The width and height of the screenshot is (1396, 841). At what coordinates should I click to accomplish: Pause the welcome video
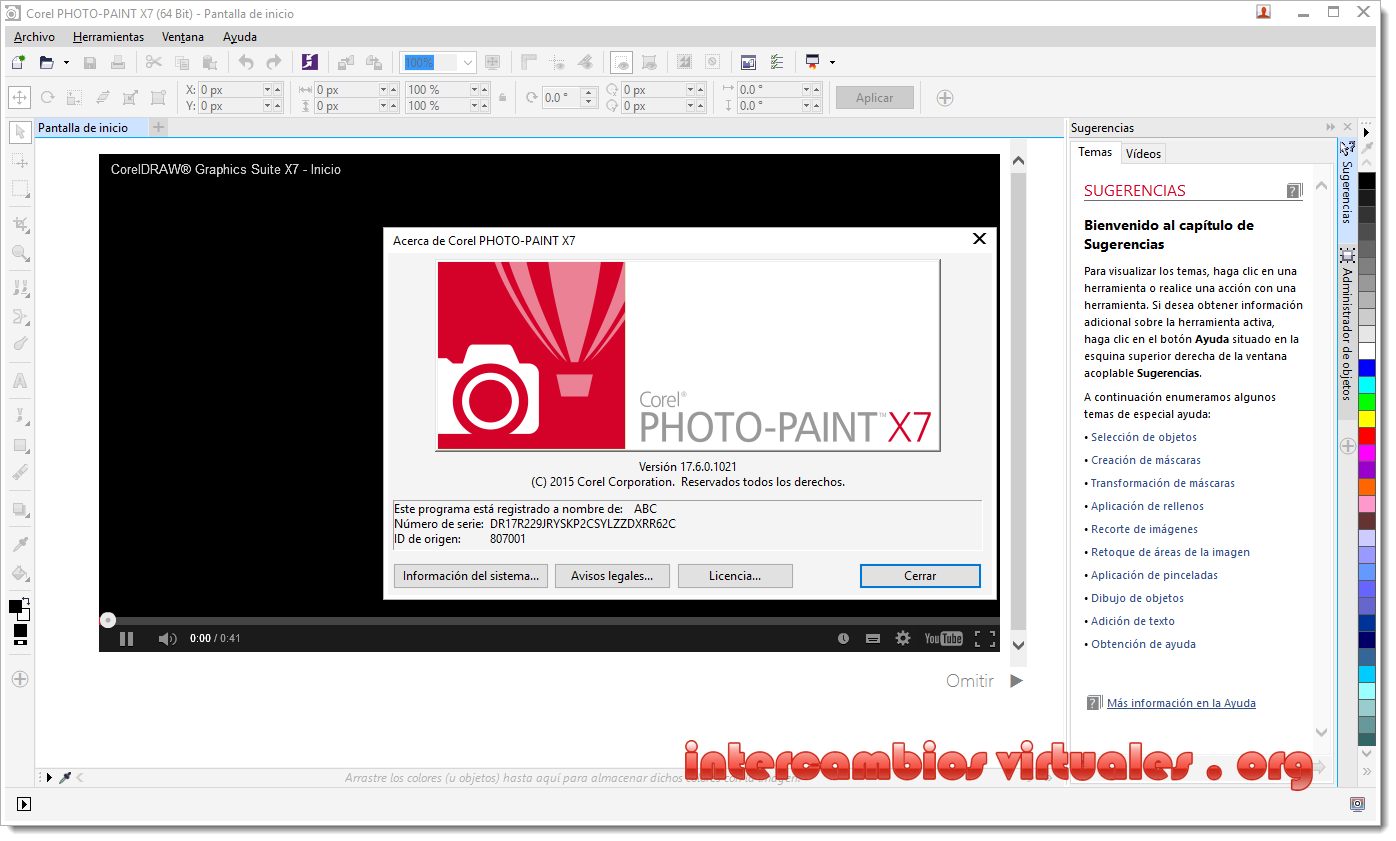[x=126, y=638]
